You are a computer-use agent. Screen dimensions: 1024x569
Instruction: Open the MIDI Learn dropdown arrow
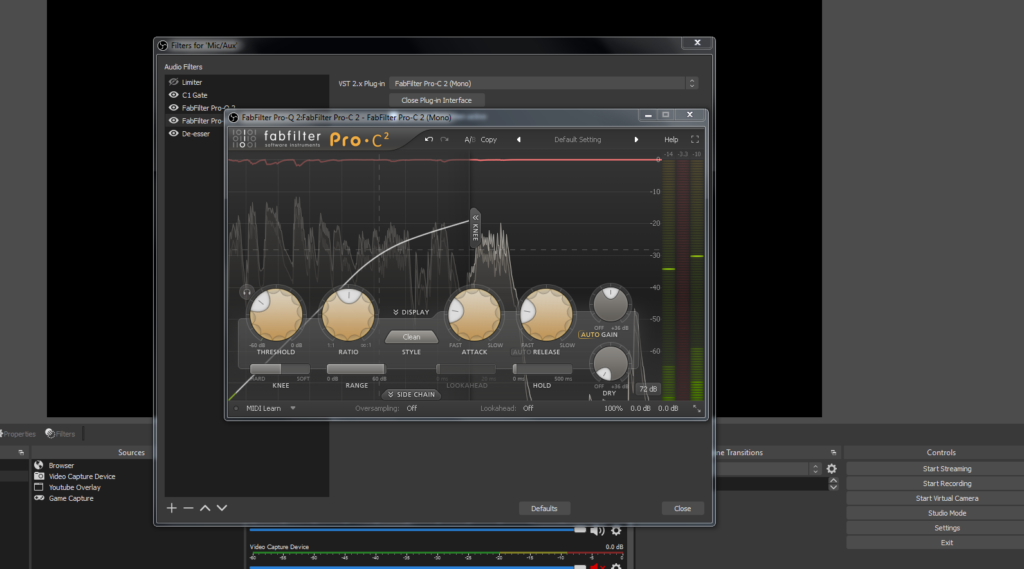click(293, 408)
